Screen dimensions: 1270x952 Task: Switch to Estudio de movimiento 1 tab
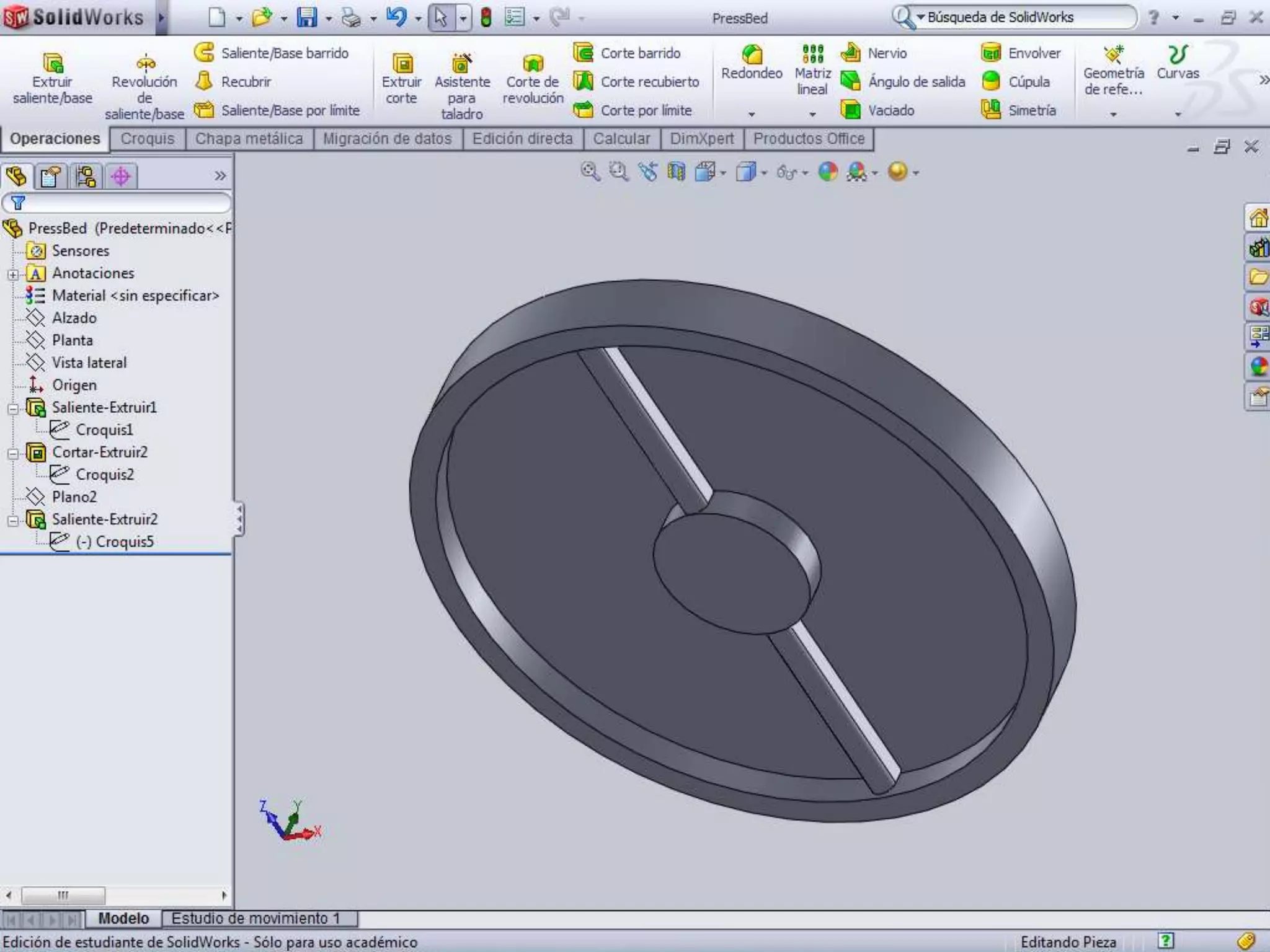point(255,918)
